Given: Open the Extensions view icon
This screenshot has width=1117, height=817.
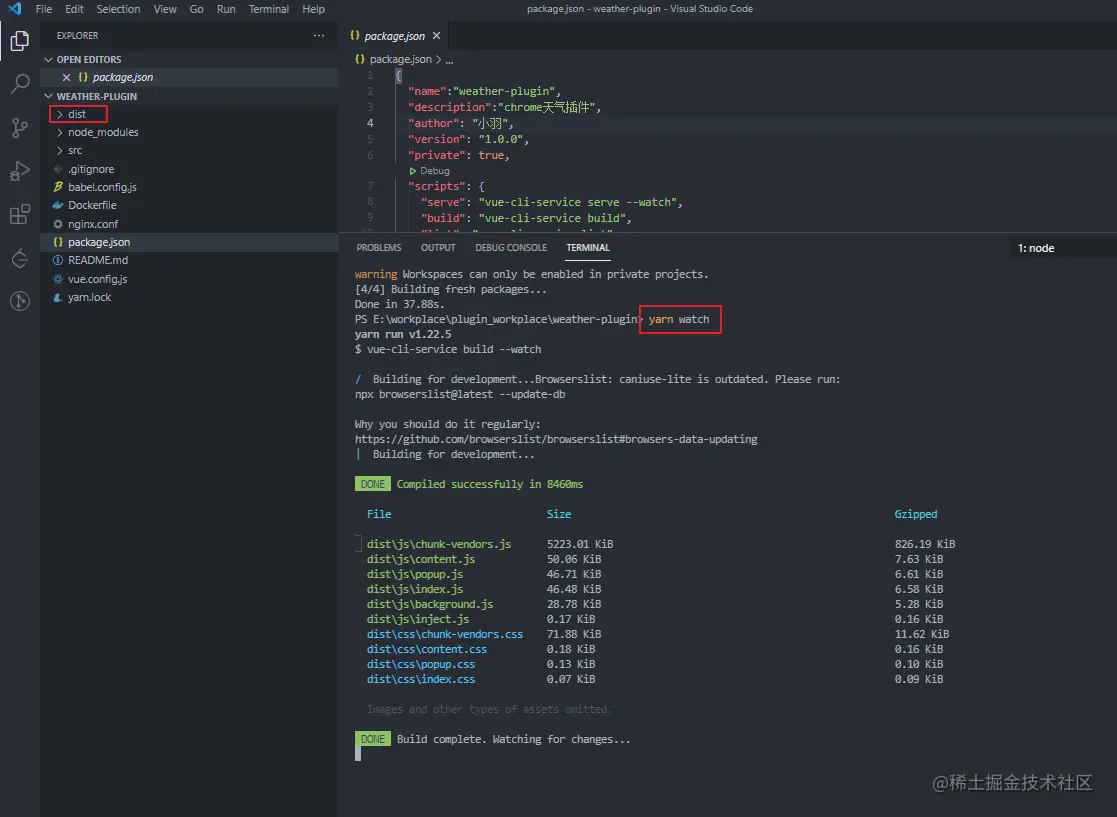Looking at the screenshot, I should [20, 214].
